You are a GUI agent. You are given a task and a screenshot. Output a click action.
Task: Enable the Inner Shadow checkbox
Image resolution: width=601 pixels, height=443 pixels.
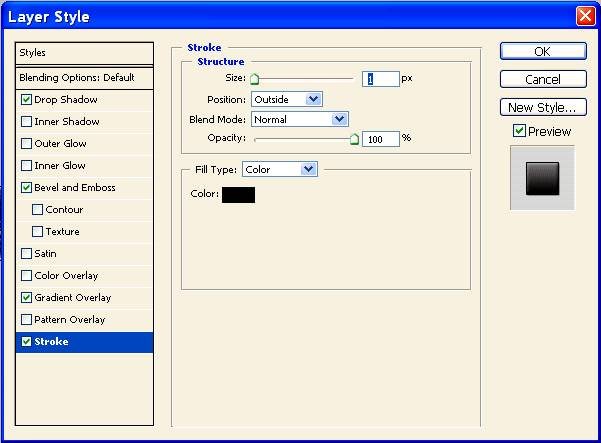26,122
